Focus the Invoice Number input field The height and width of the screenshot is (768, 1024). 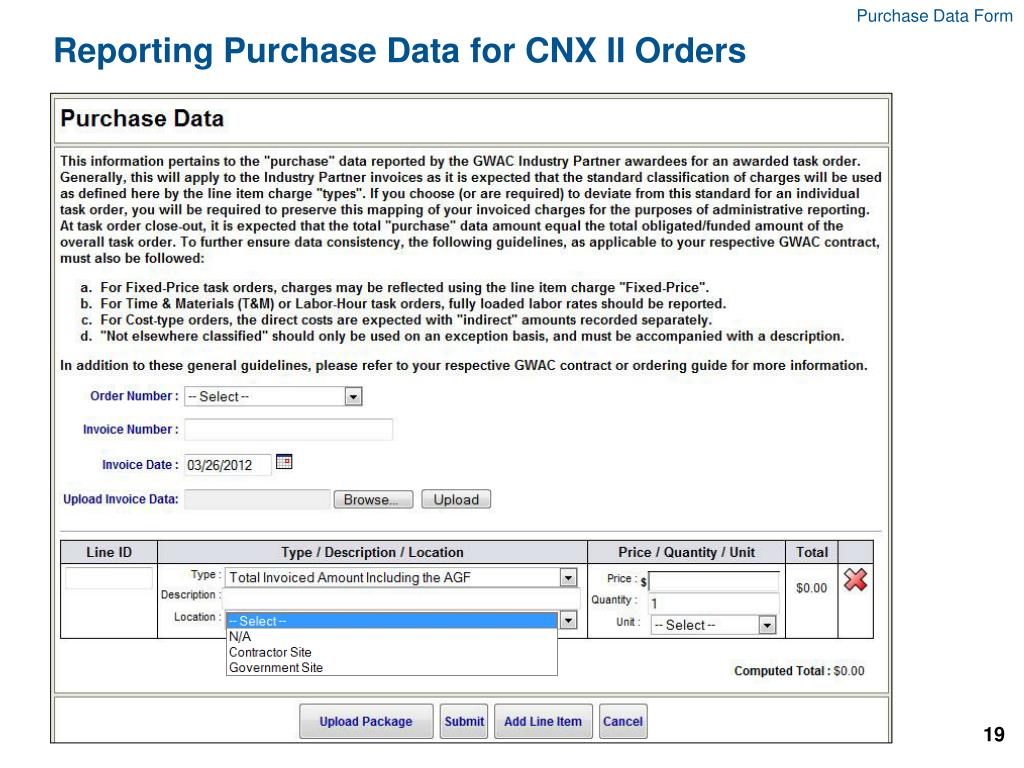click(289, 430)
